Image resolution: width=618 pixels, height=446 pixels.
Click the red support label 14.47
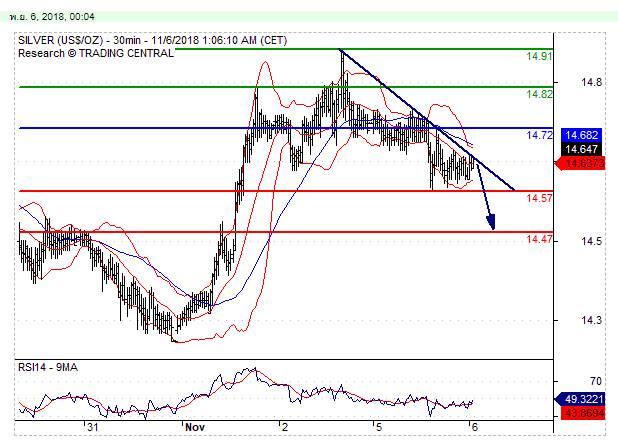coord(539,239)
